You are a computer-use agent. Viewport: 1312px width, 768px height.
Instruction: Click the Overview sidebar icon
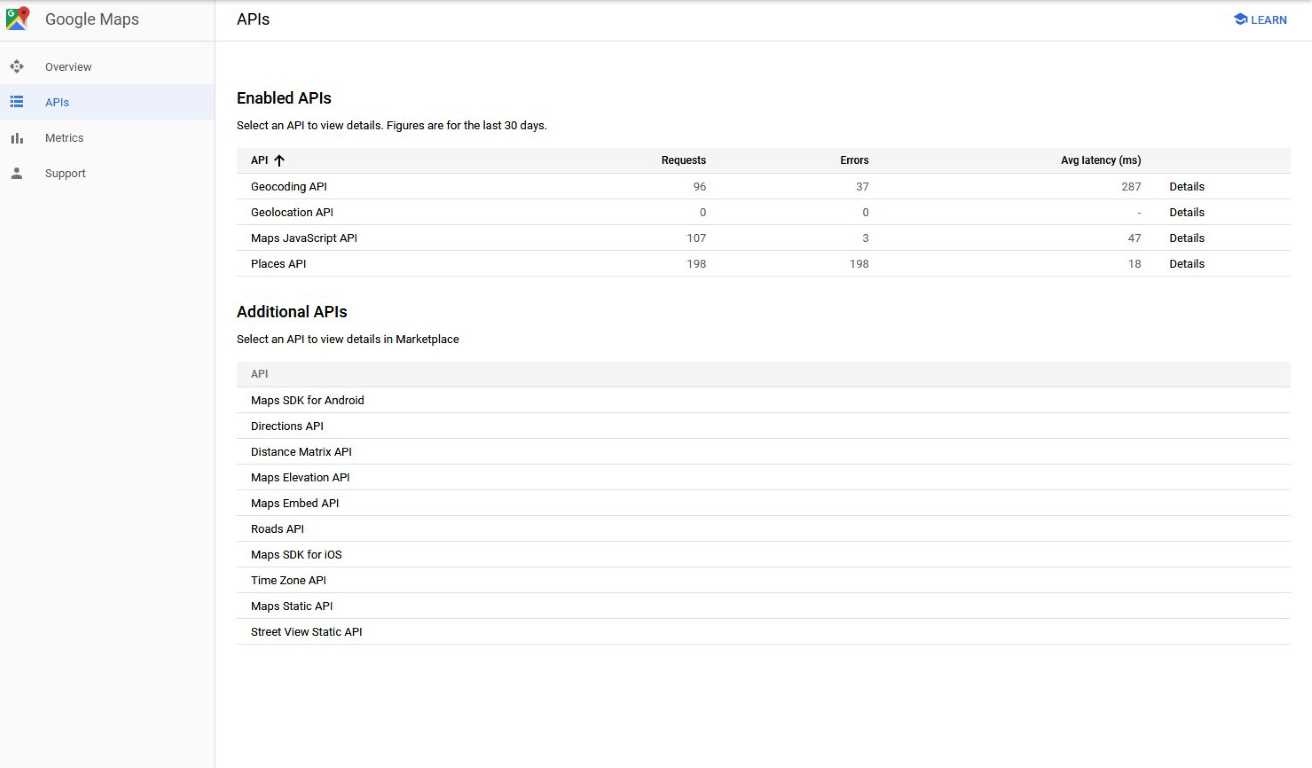coord(16,67)
